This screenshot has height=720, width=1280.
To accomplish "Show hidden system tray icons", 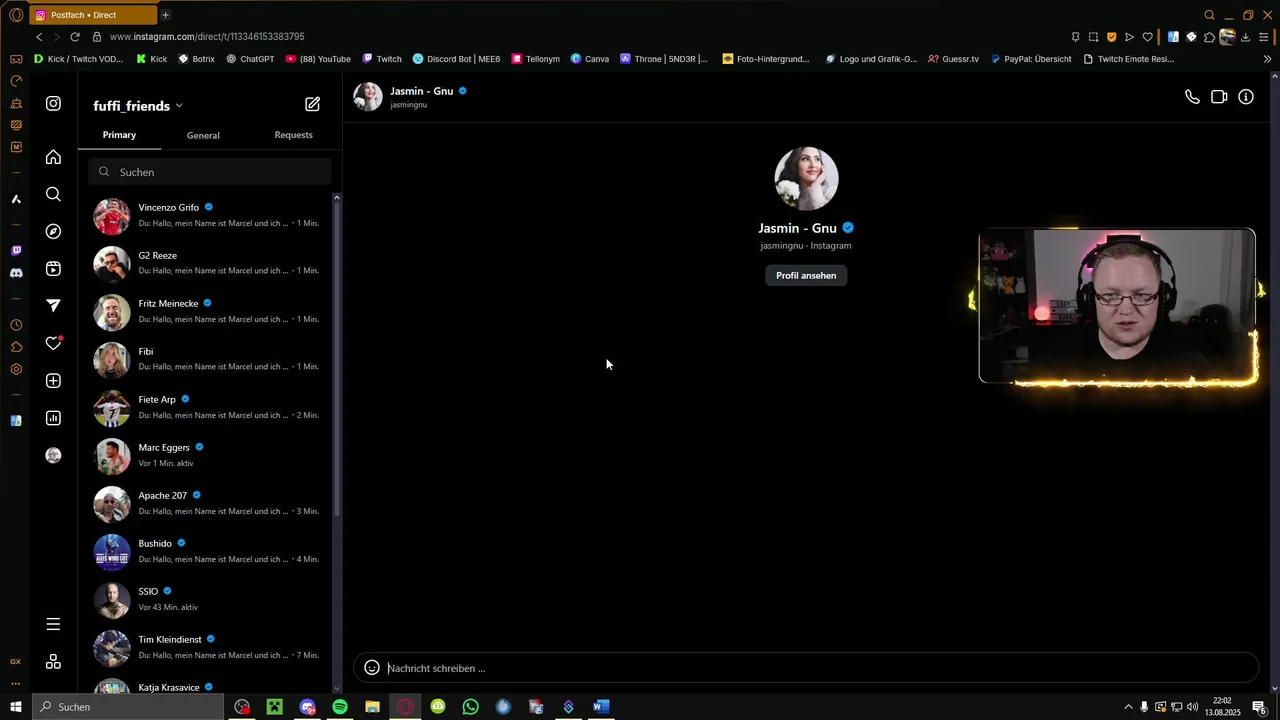I will tap(1129, 707).
